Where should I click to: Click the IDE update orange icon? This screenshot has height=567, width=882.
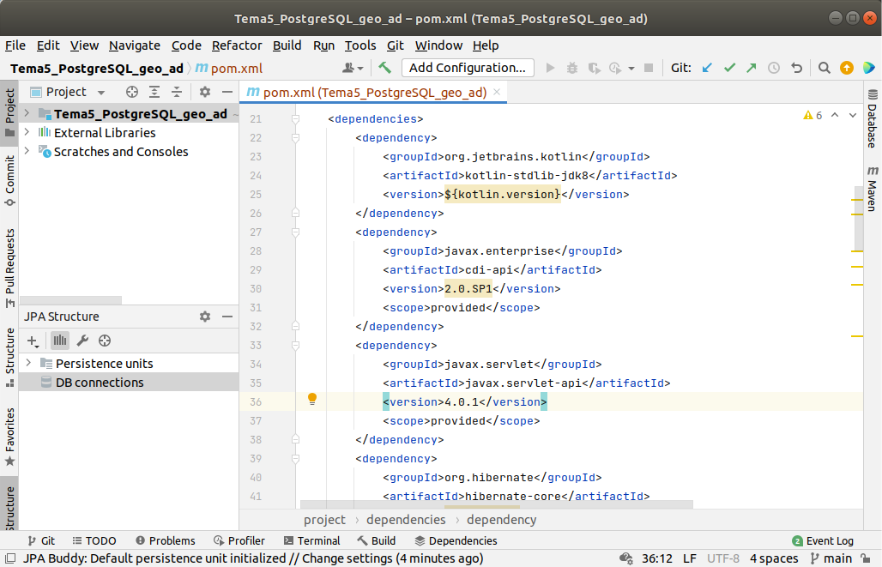coord(847,68)
